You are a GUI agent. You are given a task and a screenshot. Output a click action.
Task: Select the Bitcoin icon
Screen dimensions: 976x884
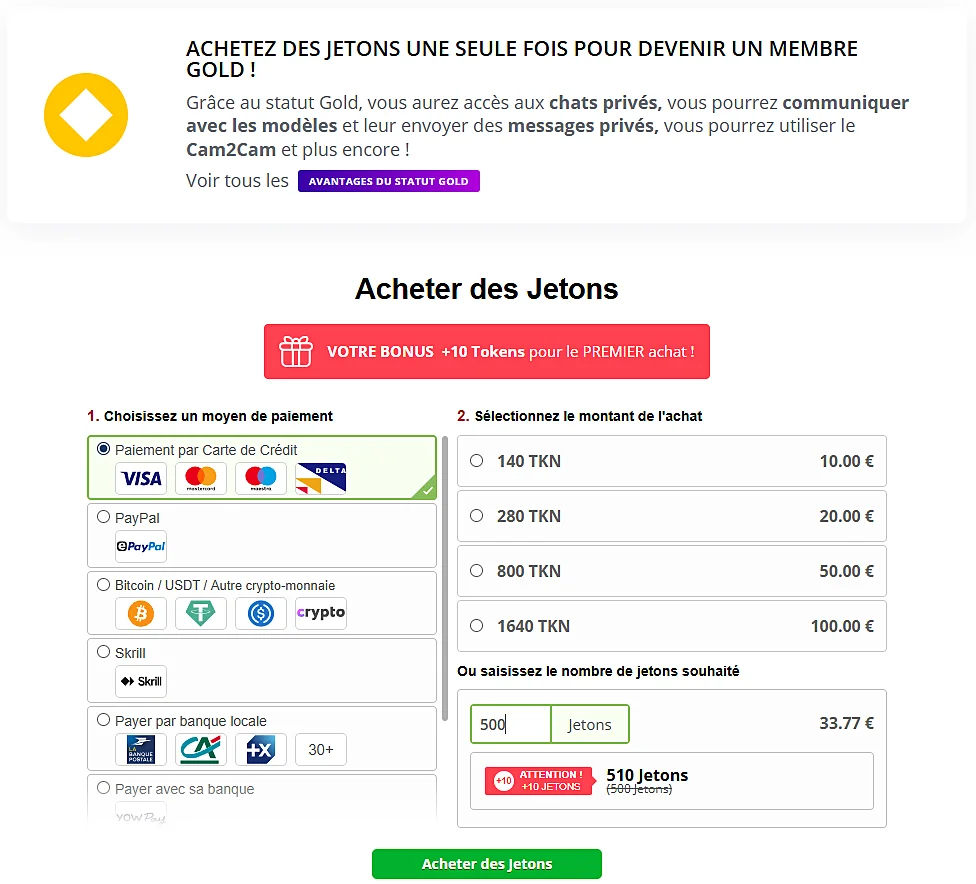140,613
